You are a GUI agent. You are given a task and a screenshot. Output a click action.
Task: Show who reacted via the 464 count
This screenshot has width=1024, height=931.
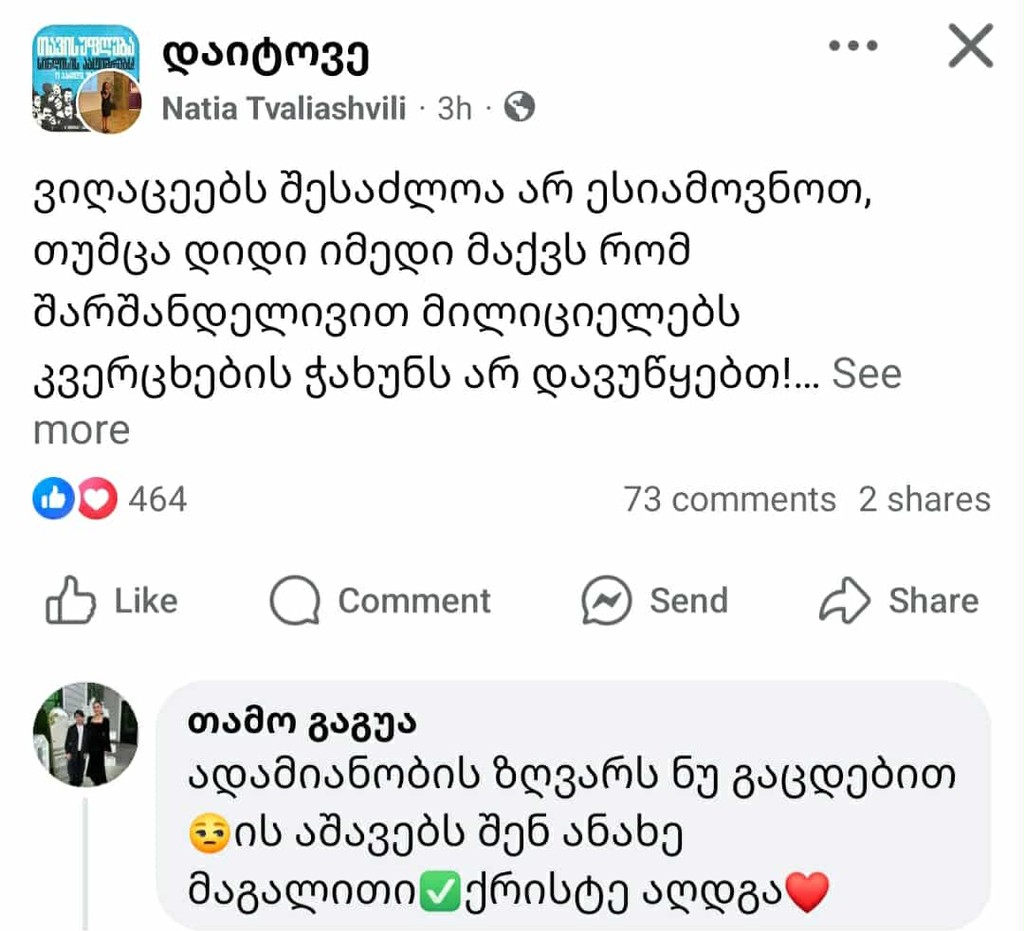coord(157,499)
